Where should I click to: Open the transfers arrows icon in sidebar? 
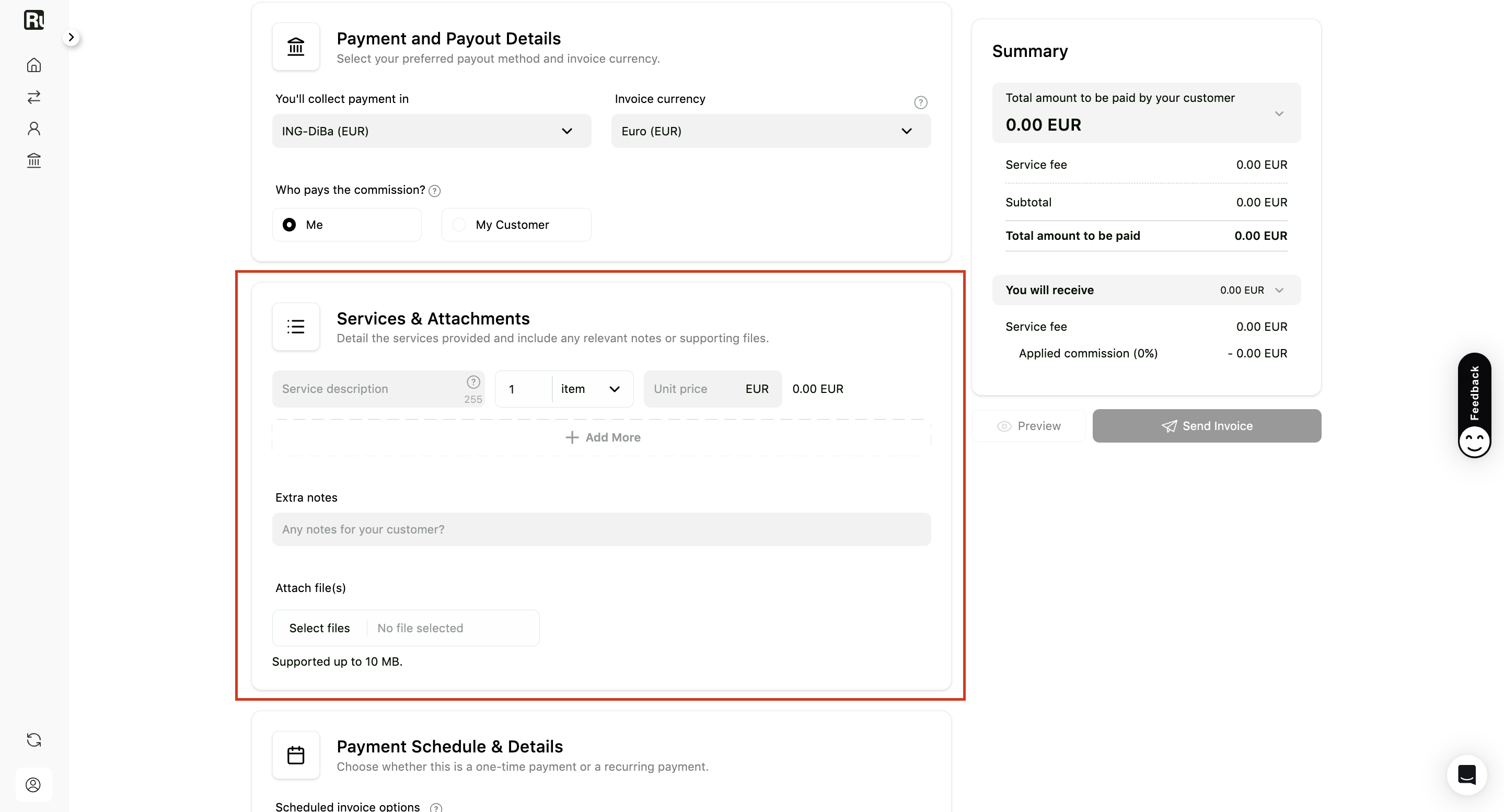click(34, 97)
